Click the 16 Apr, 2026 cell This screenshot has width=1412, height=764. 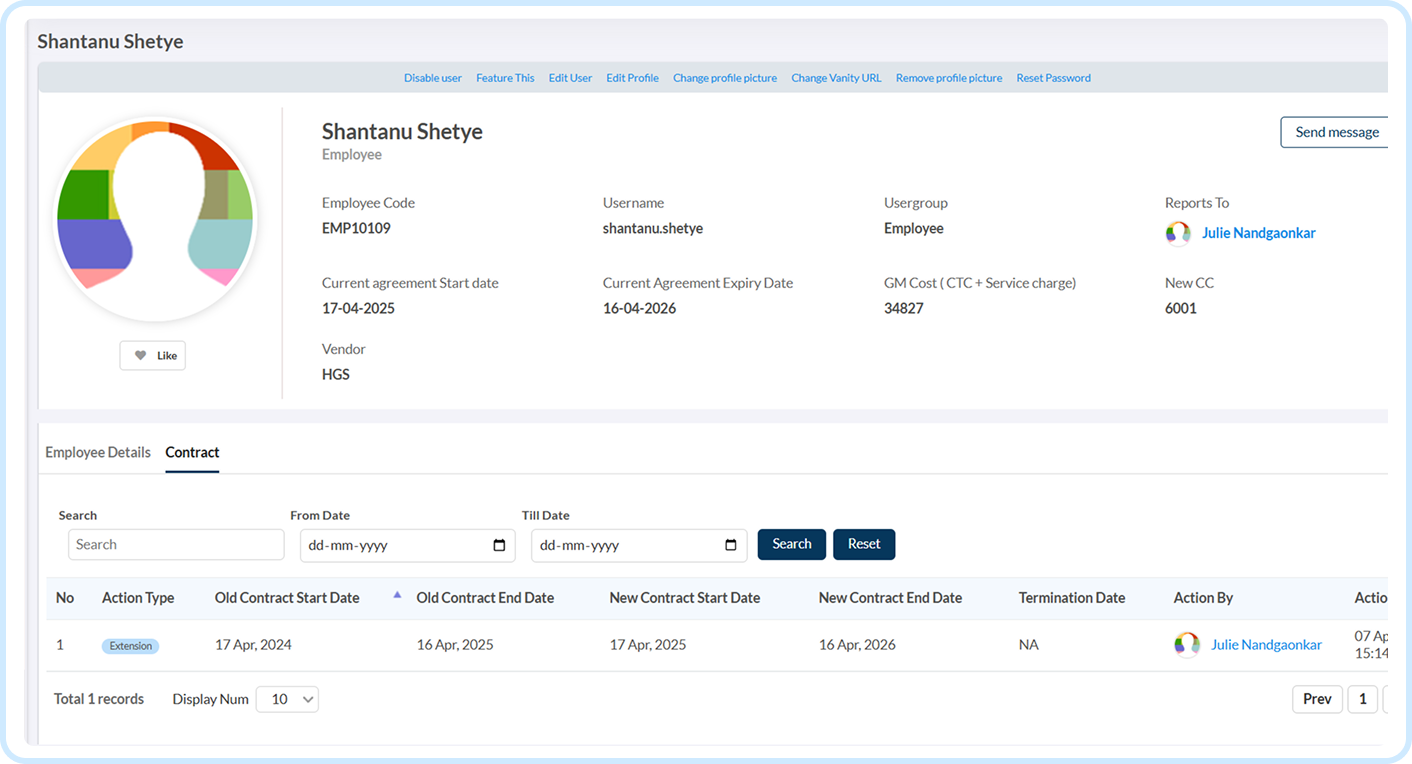857,645
